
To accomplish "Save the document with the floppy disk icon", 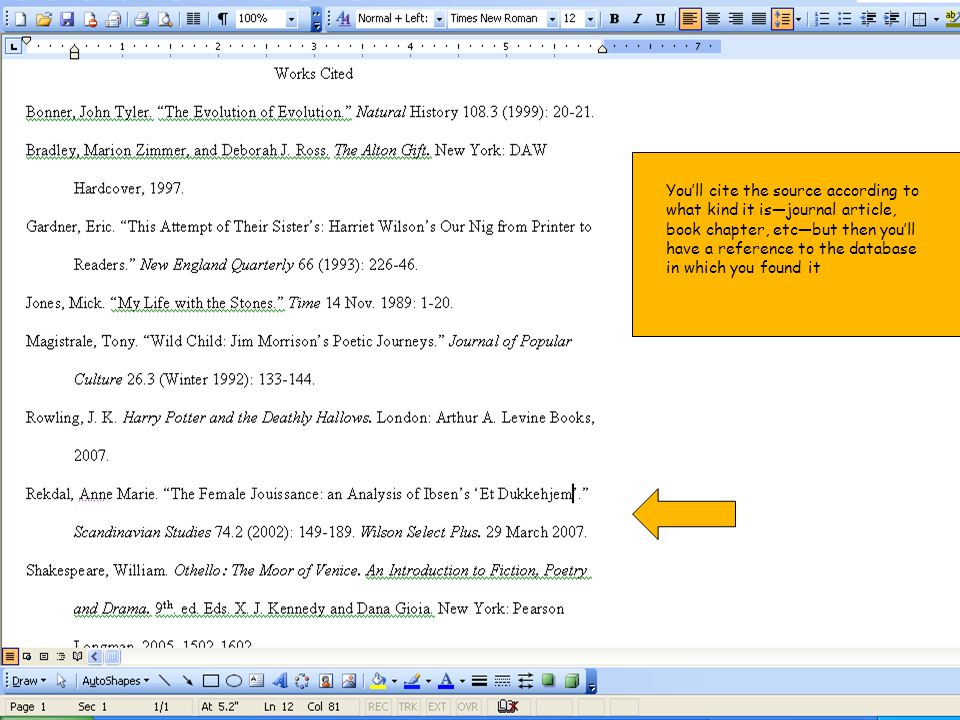I will [x=67, y=19].
